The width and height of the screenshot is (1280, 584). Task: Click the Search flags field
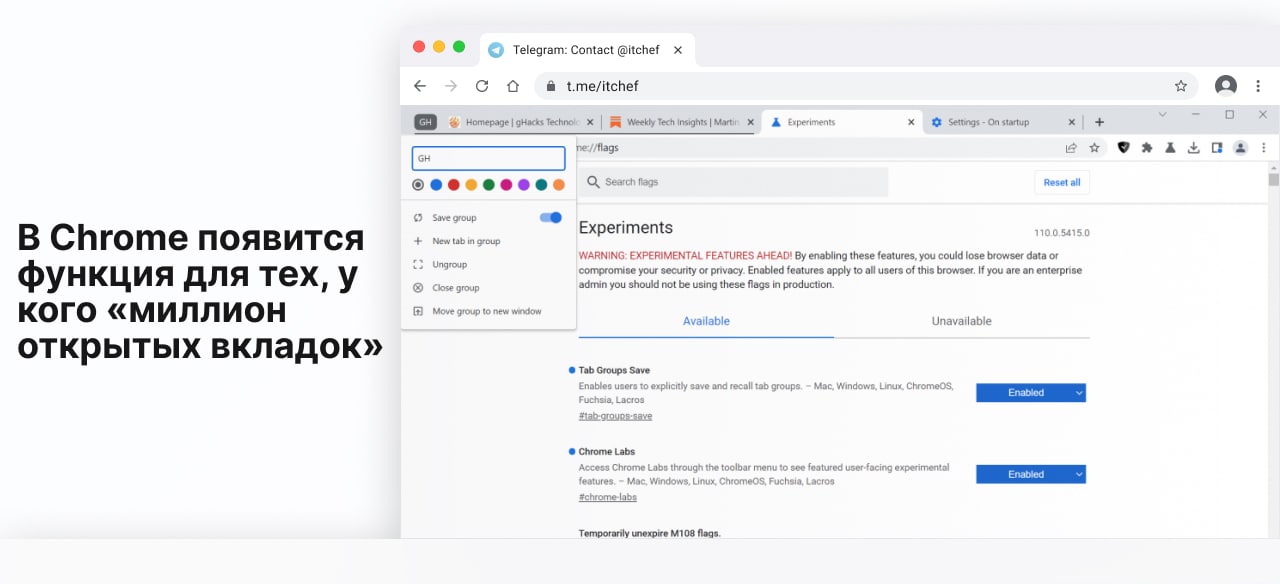[x=733, y=182]
